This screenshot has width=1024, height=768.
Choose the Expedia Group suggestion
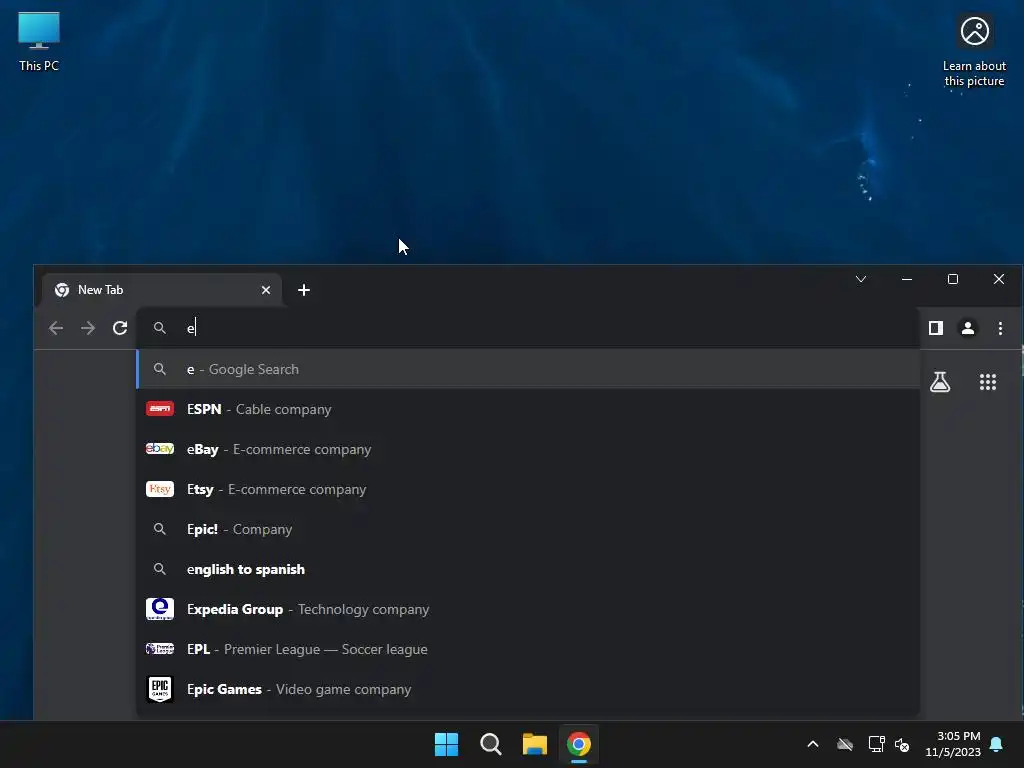(x=528, y=609)
